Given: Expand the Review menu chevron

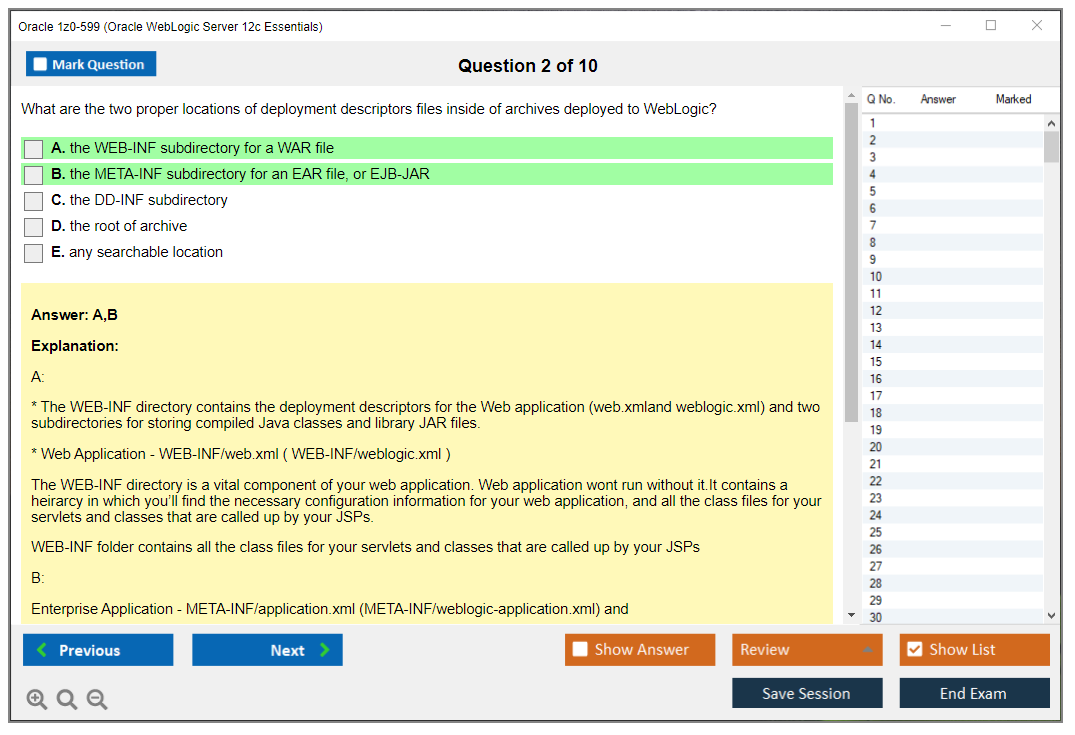Looking at the screenshot, I should pyautogui.click(x=869, y=649).
